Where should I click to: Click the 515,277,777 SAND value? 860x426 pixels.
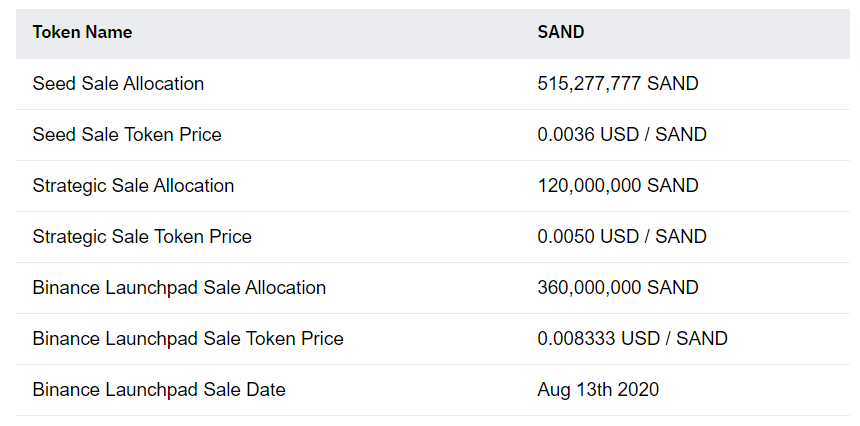coord(618,84)
